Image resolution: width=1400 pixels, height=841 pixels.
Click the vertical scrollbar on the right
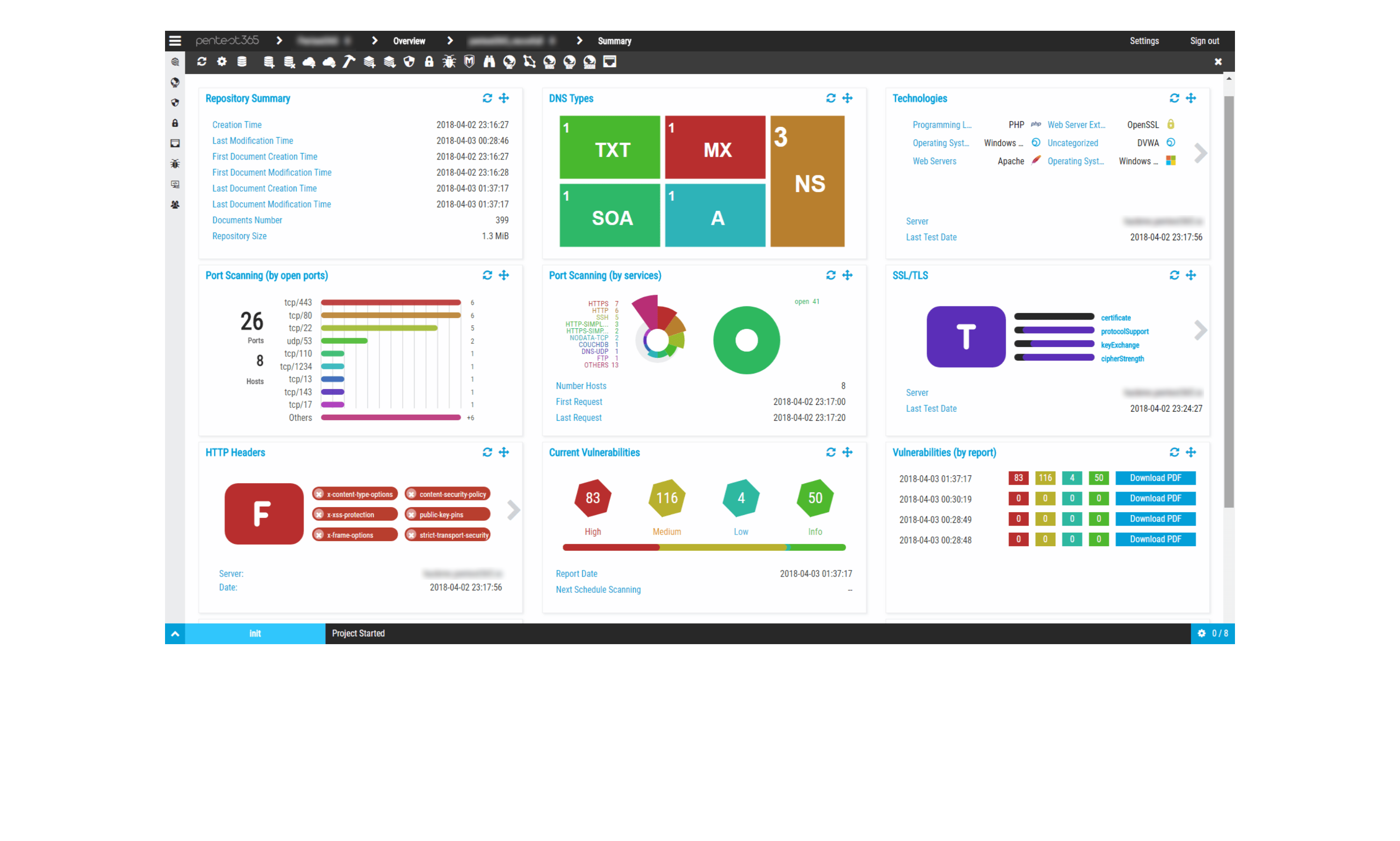tap(1228, 300)
